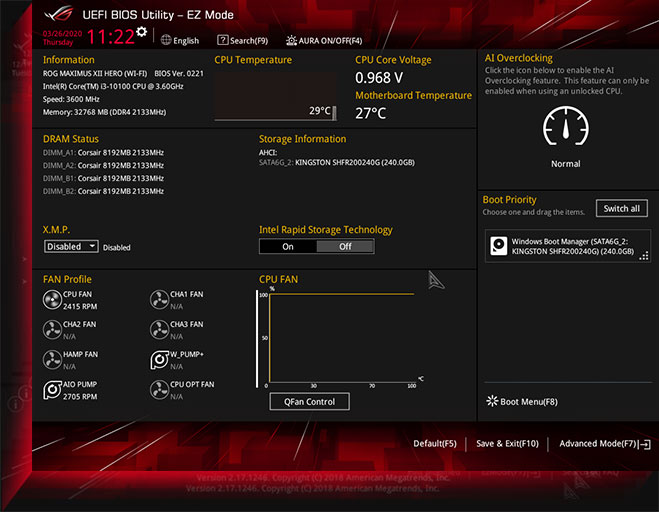Click the 03/26/2020 date text
This screenshot has height=512, width=659.
coord(62,34)
